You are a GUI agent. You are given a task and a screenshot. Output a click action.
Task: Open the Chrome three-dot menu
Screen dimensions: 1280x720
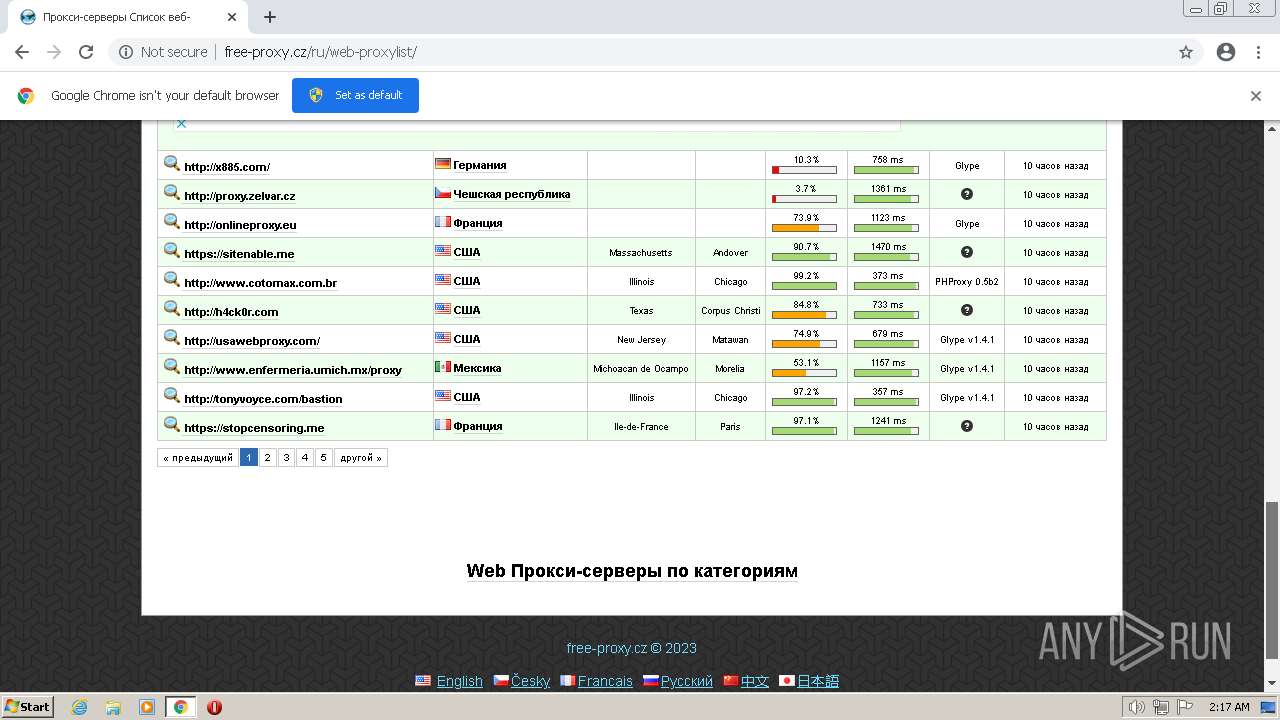point(1258,52)
